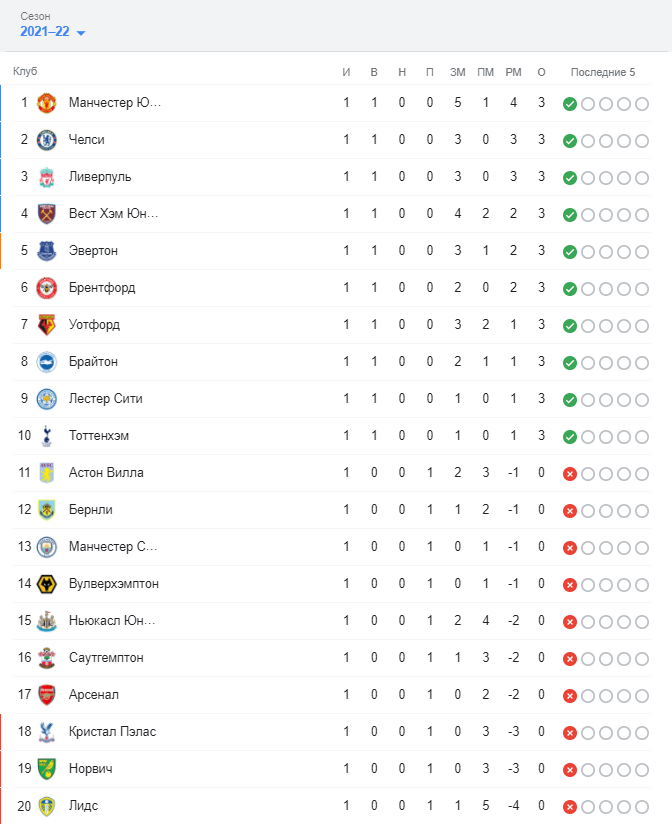Click the Arsenal cannon crest icon
672x828 pixels.
coord(47,695)
